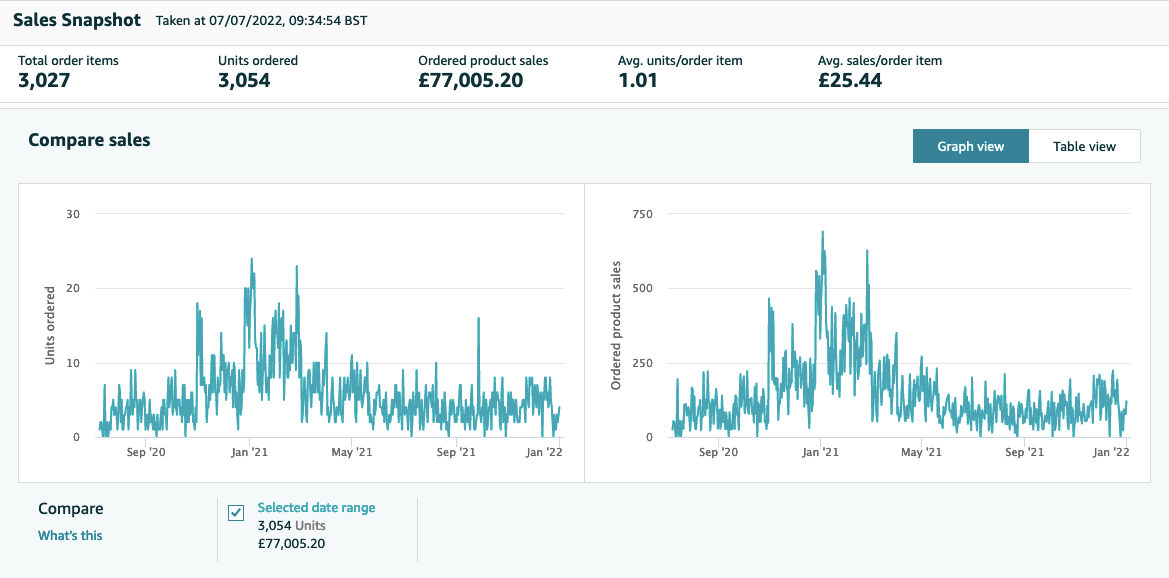Click the Avg. sales/order item value £25.44
This screenshot has width=1169, height=578.
pyautogui.click(x=850, y=81)
